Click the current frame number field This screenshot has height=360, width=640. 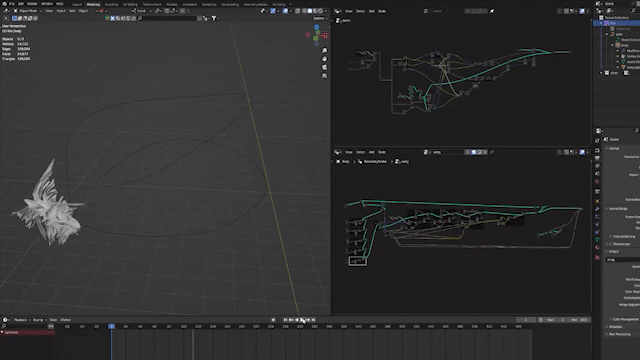coord(525,320)
